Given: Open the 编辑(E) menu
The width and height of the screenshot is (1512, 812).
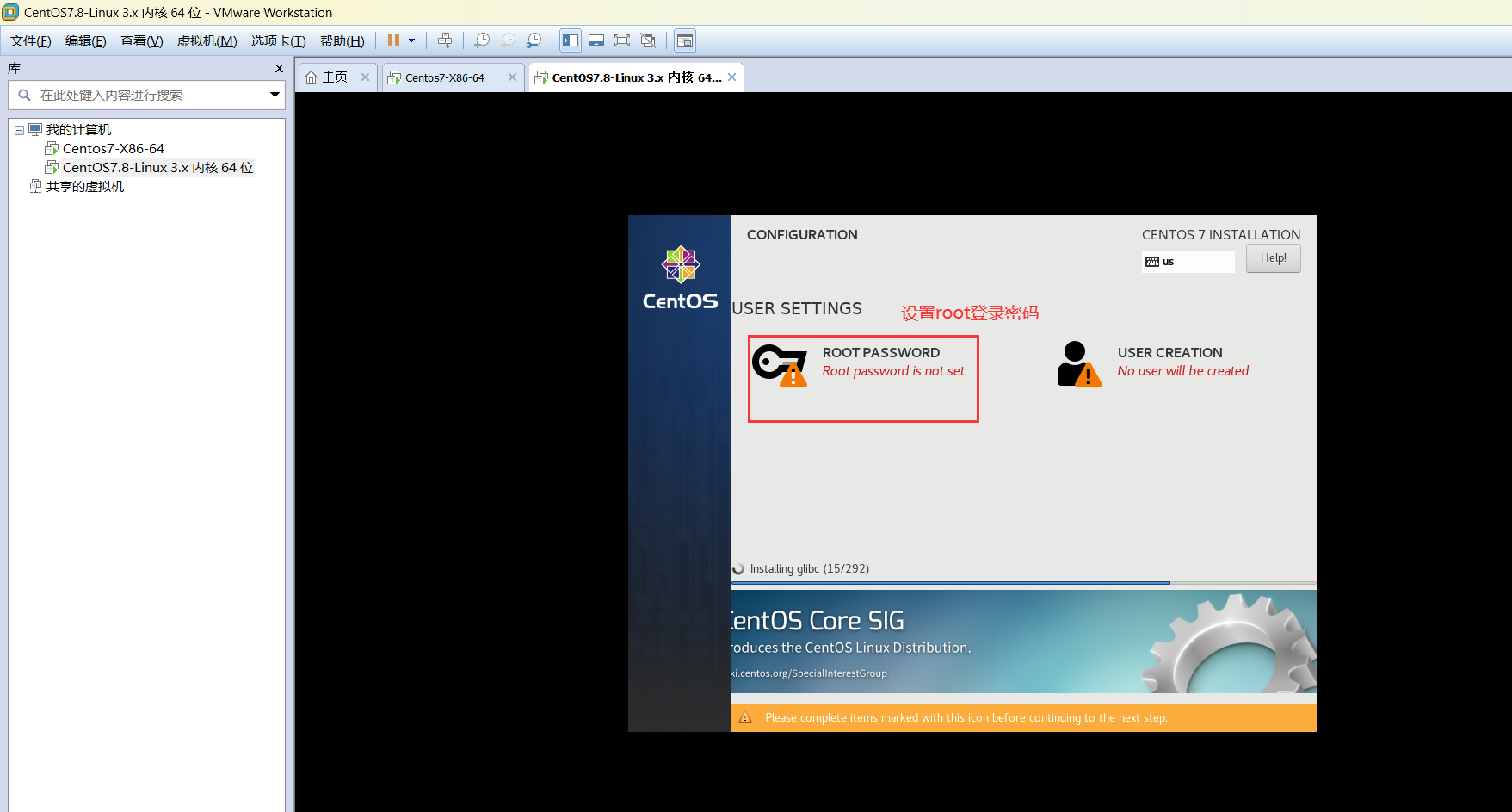Looking at the screenshot, I should coord(86,41).
